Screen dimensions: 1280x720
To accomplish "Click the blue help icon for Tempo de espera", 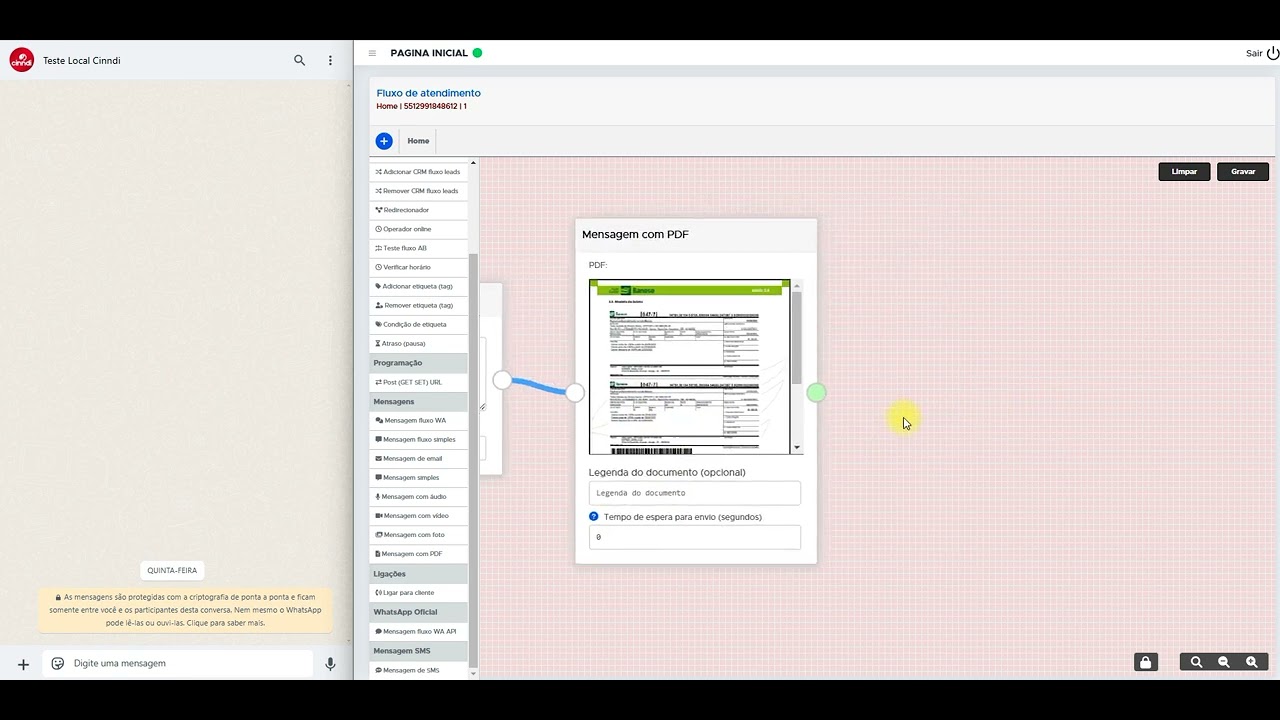I will pyautogui.click(x=594, y=517).
